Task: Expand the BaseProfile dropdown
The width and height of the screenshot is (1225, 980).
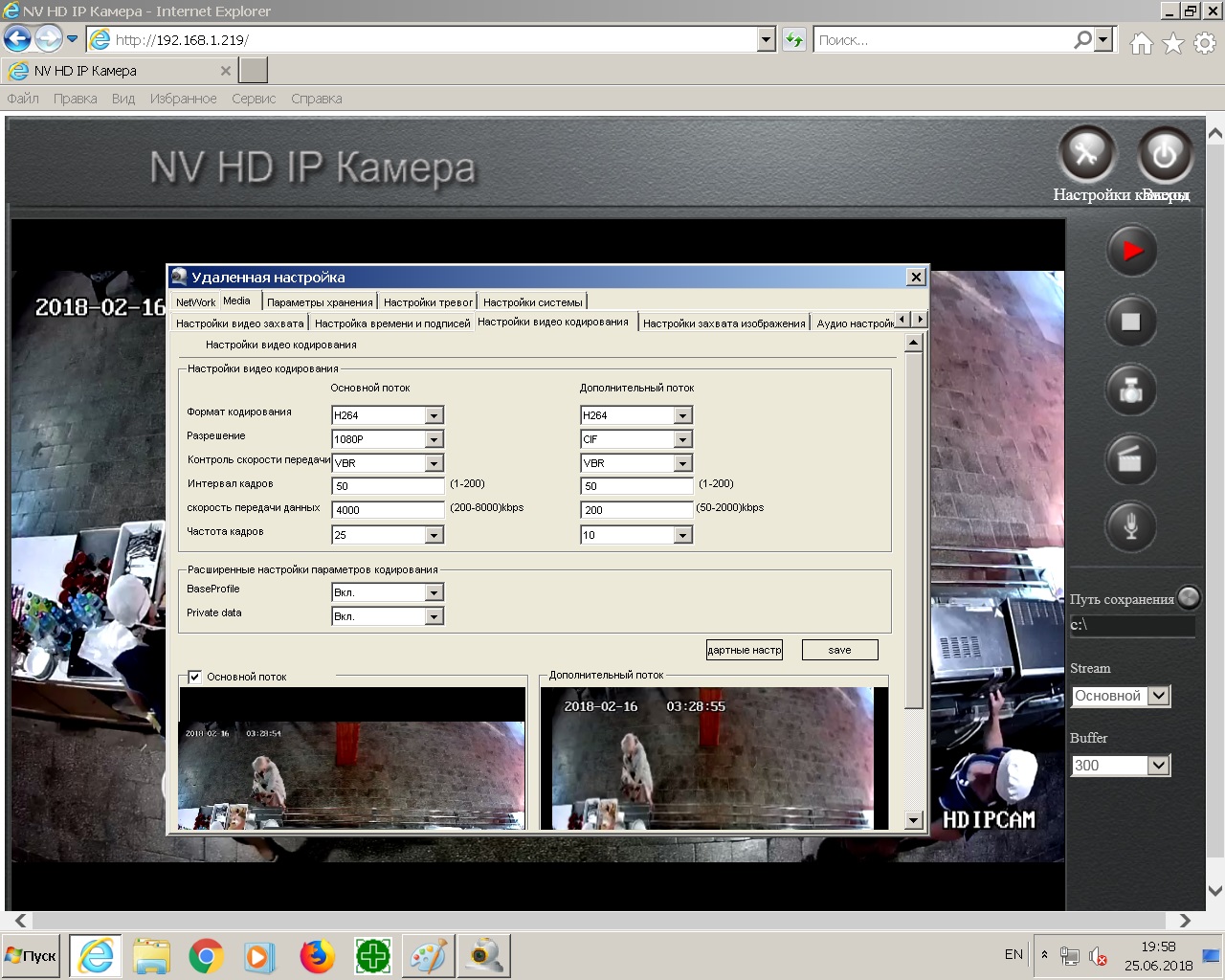Action: tap(434, 592)
